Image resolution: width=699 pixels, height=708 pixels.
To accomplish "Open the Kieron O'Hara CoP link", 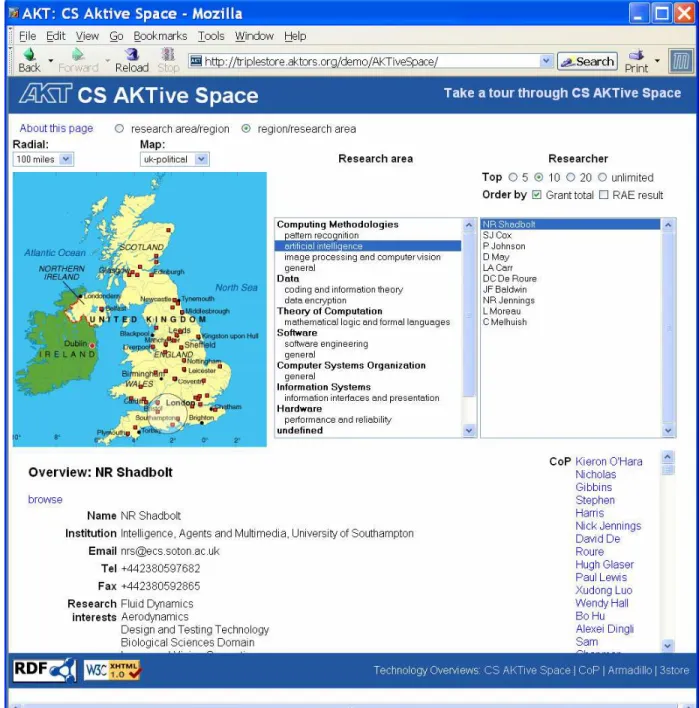I will click(608, 461).
